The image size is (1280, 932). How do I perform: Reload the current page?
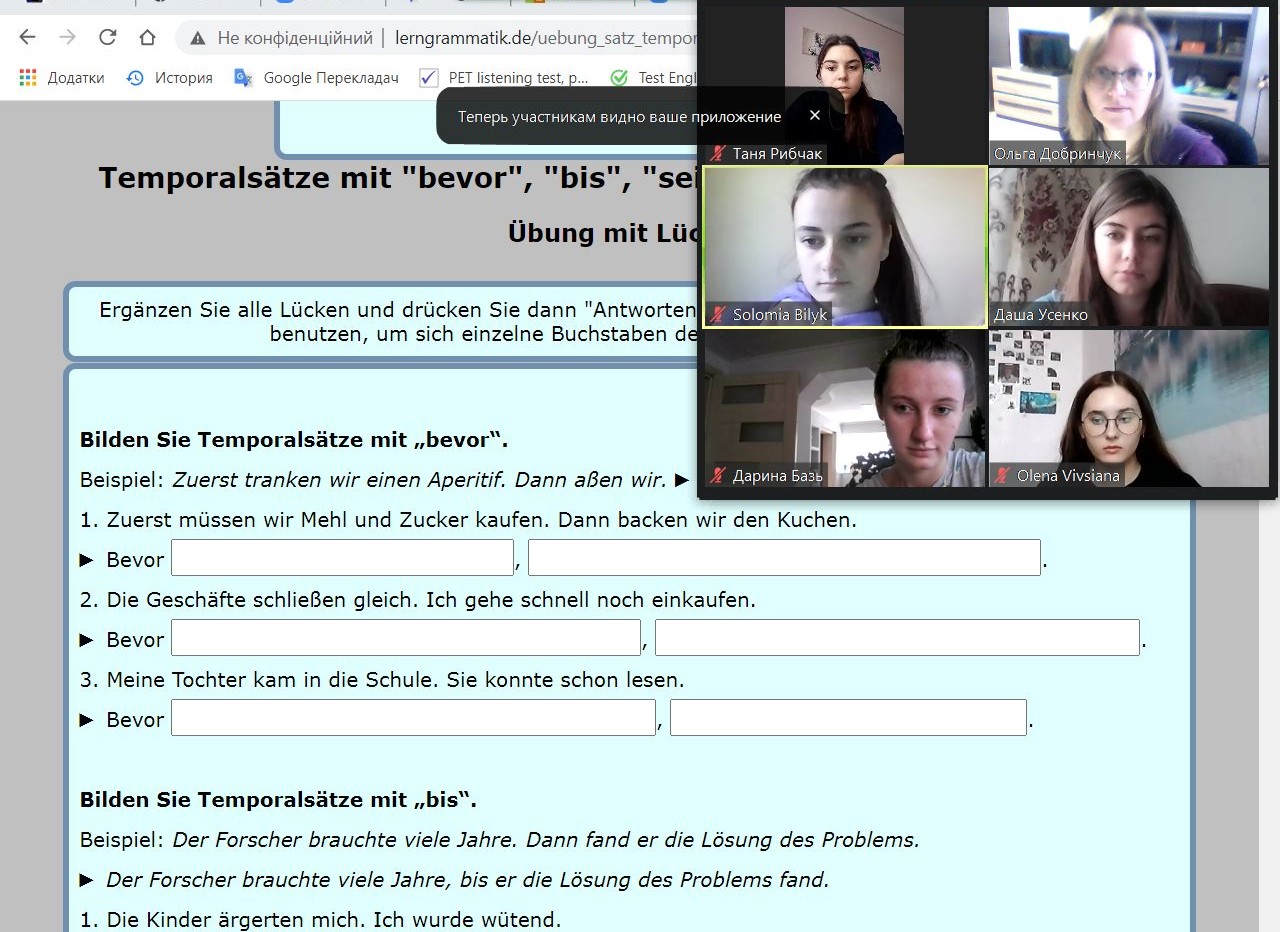tap(107, 38)
